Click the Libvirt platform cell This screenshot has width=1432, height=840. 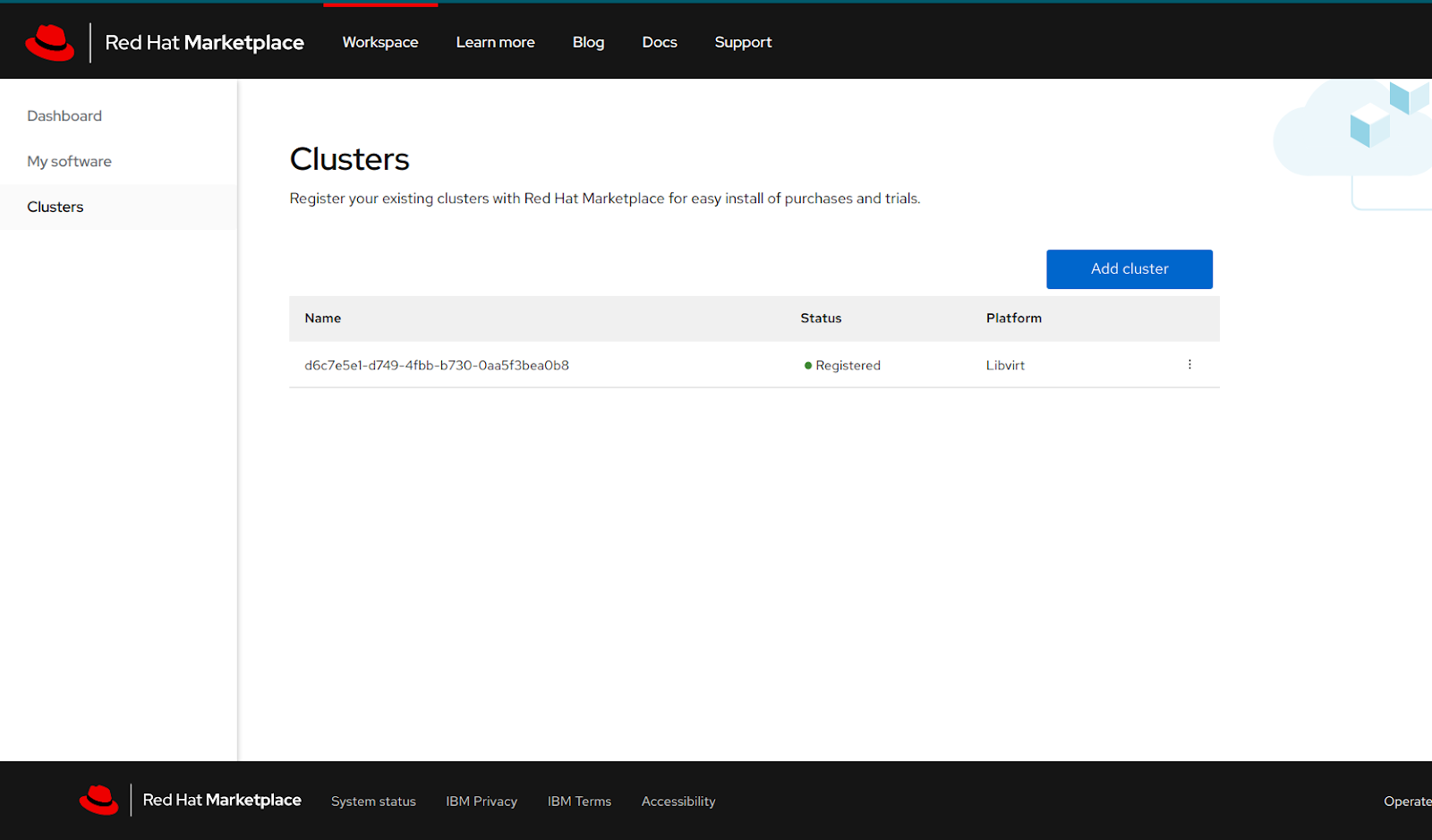[x=1005, y=365]
